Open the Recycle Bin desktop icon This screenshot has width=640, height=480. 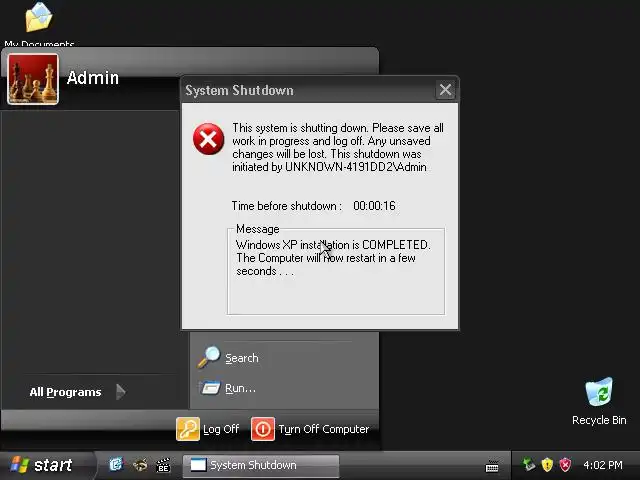click(599, 401)
